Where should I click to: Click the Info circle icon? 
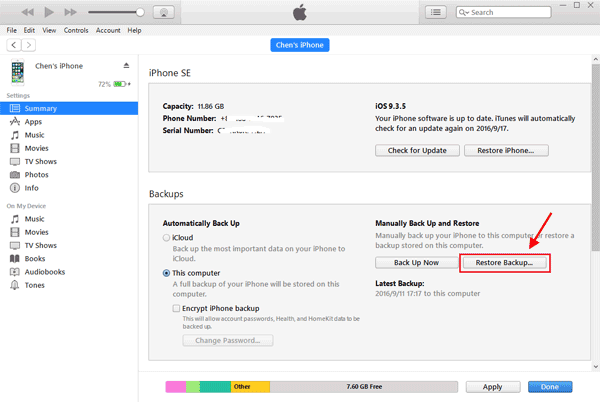pos(15,188)
